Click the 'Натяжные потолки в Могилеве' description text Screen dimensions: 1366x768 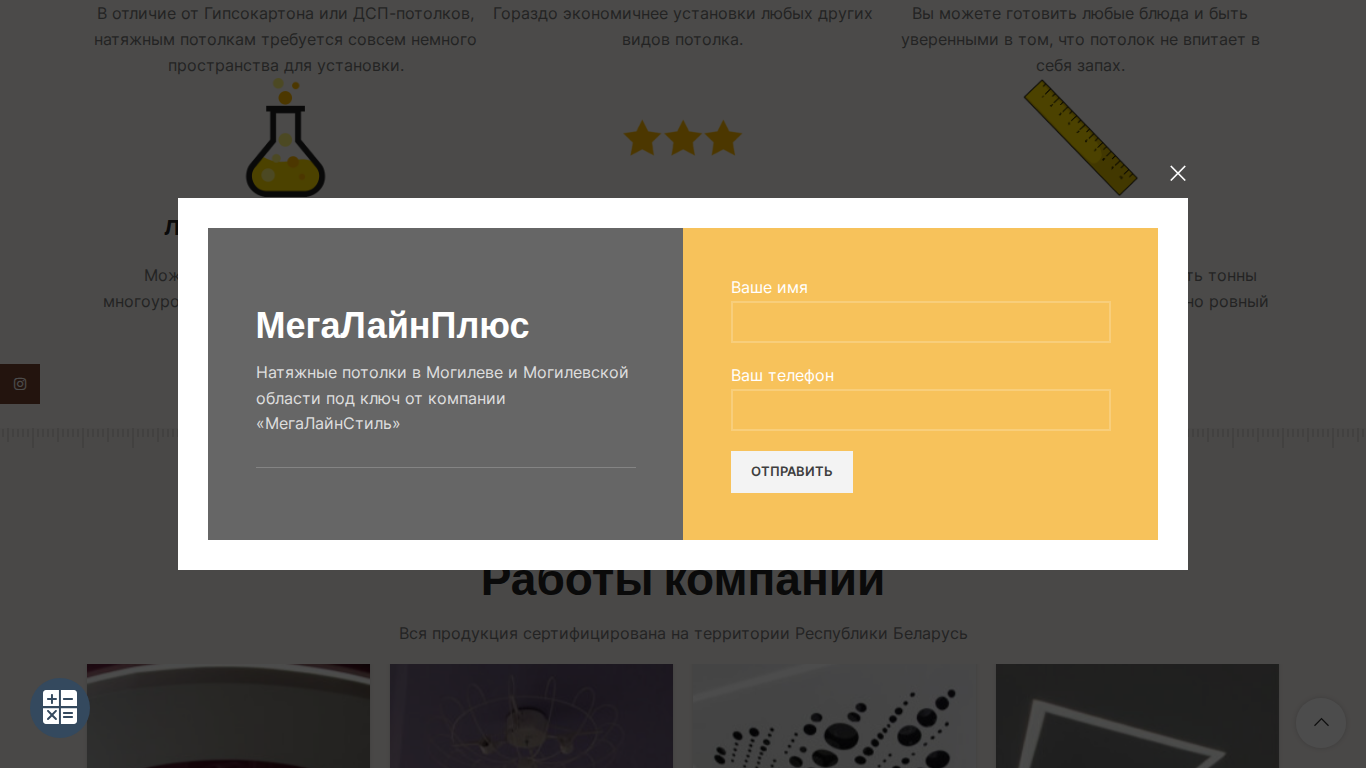point(442,398)
